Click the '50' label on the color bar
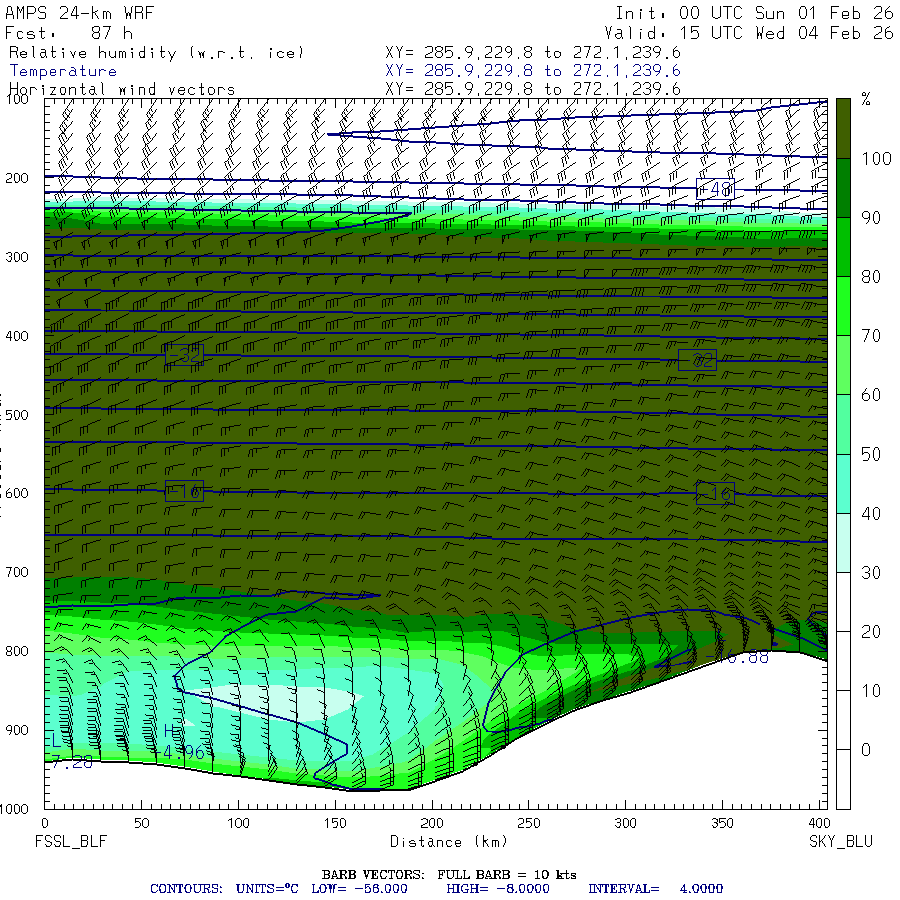Image resolution: width=900 pixels, height=900 pixels. (871, 455)
